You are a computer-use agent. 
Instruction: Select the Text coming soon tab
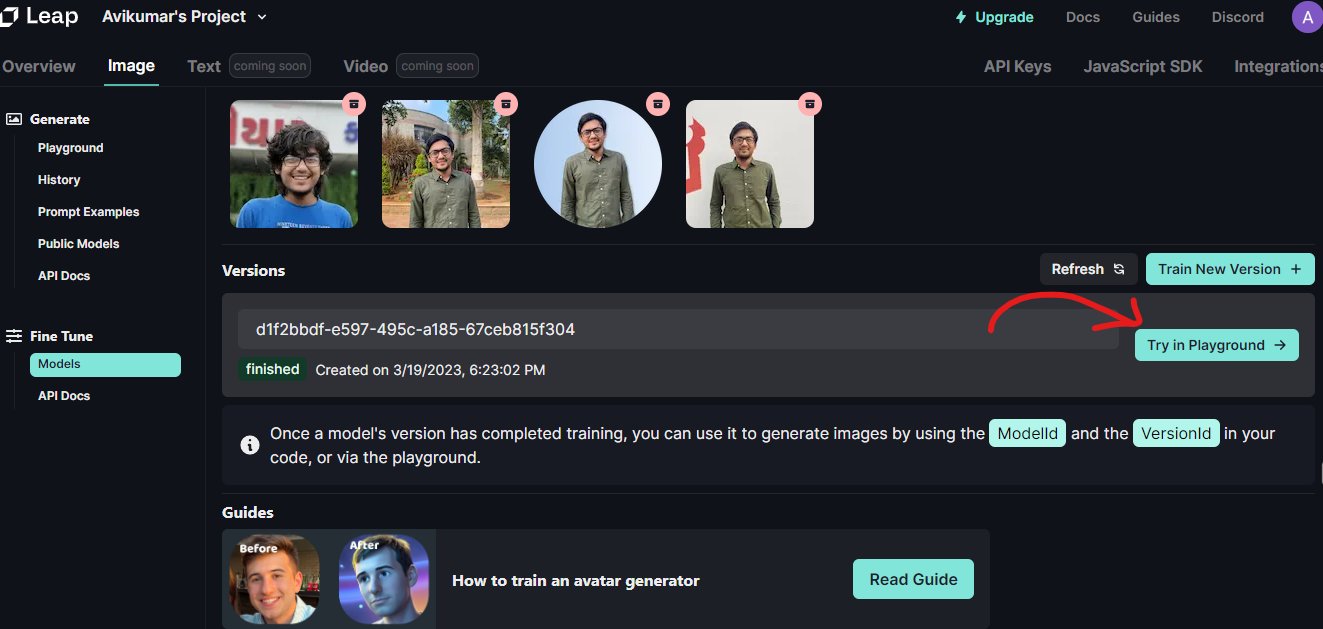[249, 66]
